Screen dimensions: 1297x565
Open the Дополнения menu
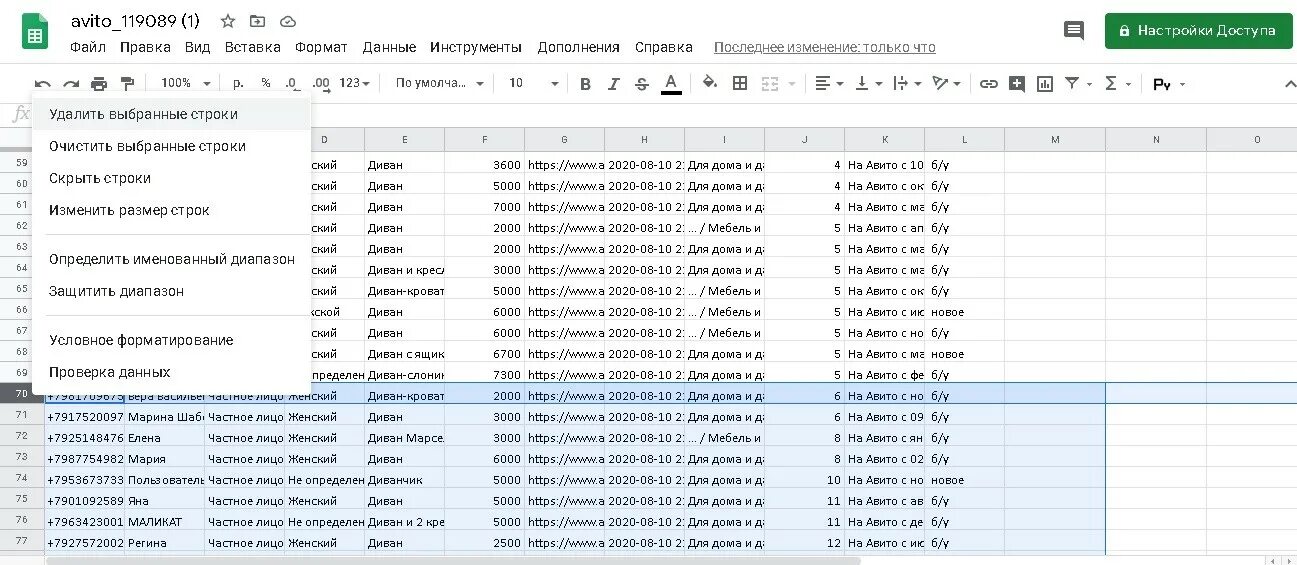(578, 47)
